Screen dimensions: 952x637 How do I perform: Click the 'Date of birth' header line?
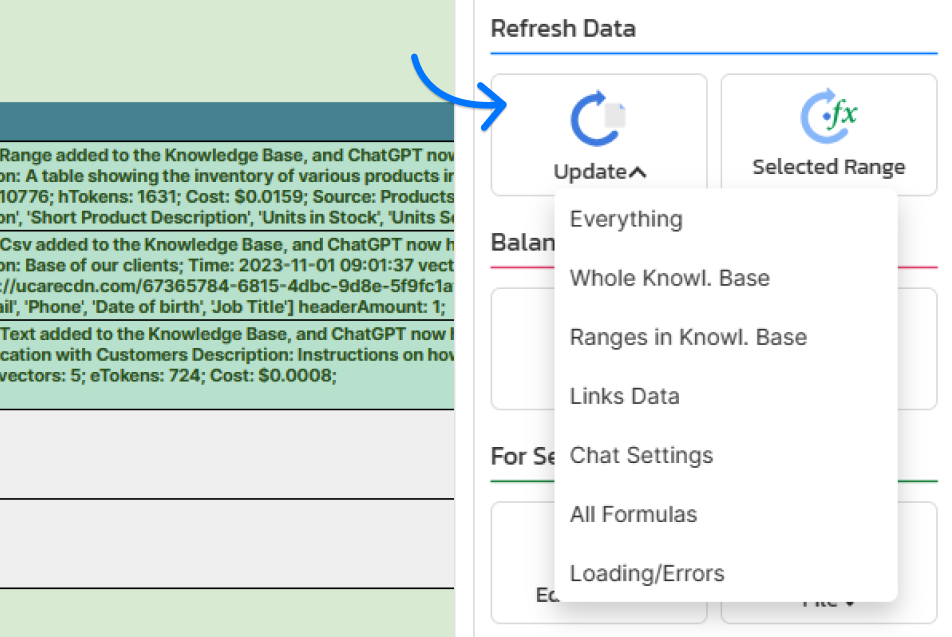pyautogui.click(x=223, y=307)
